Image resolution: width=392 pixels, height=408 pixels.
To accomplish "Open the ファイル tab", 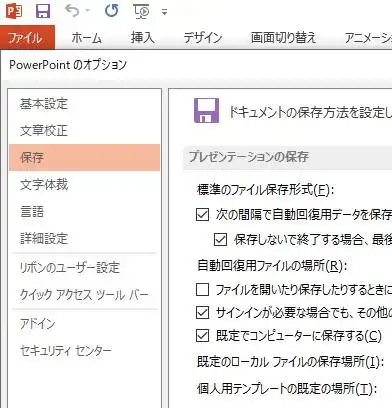I will click(x=27, y=37).
